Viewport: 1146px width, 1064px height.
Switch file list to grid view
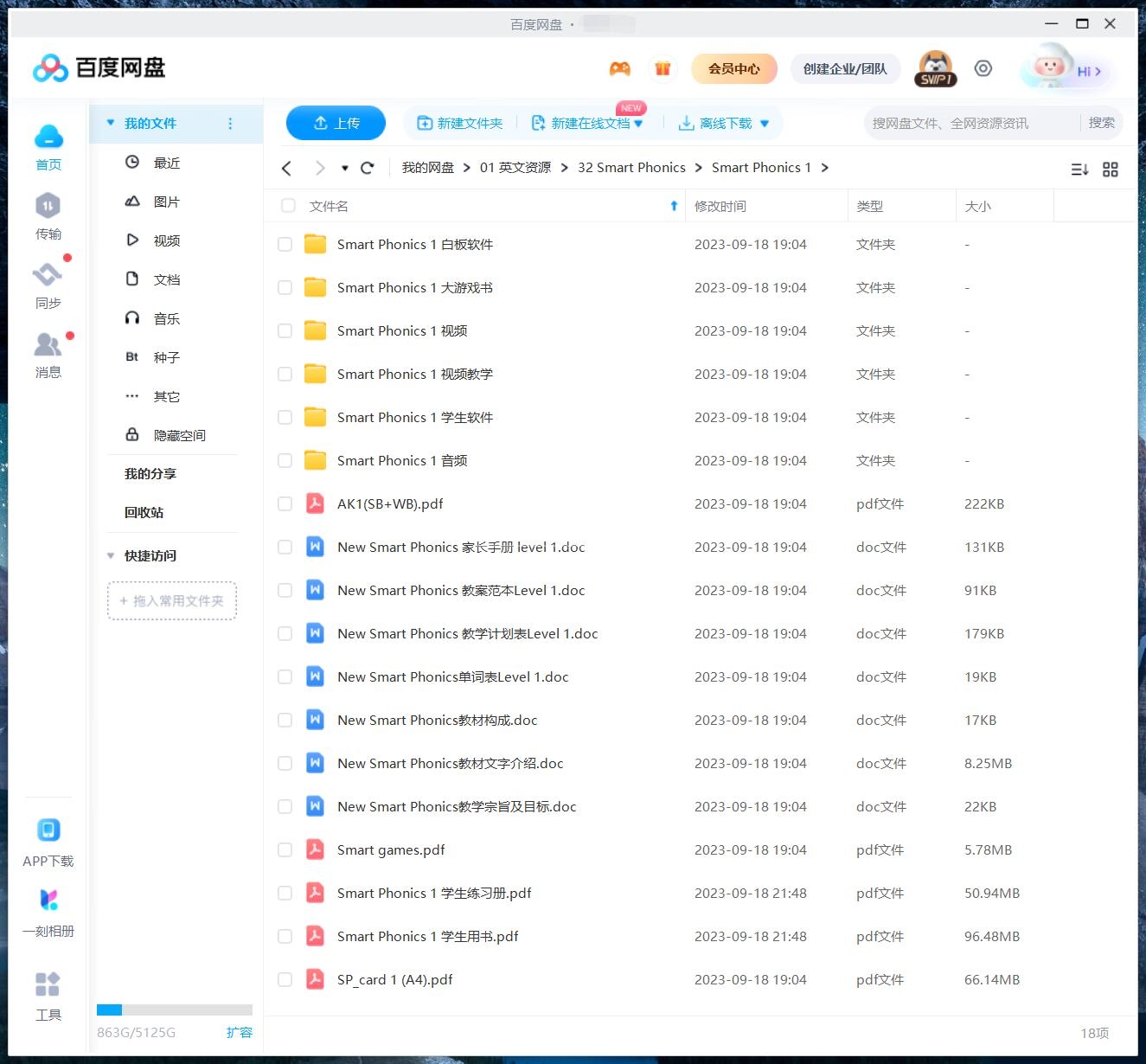tap(1111, 170)
